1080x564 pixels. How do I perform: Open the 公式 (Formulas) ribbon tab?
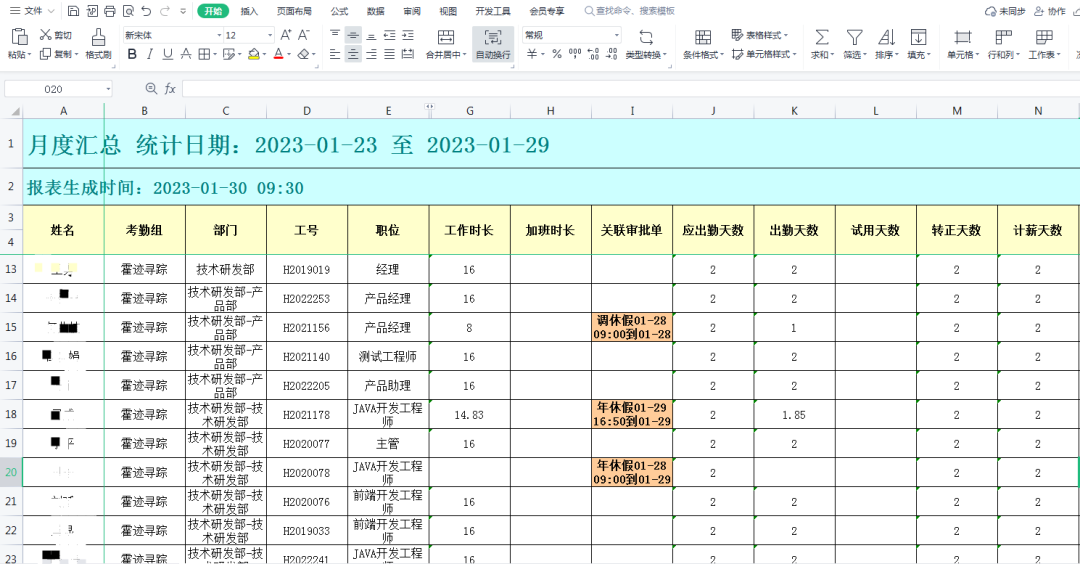point(339,11)
